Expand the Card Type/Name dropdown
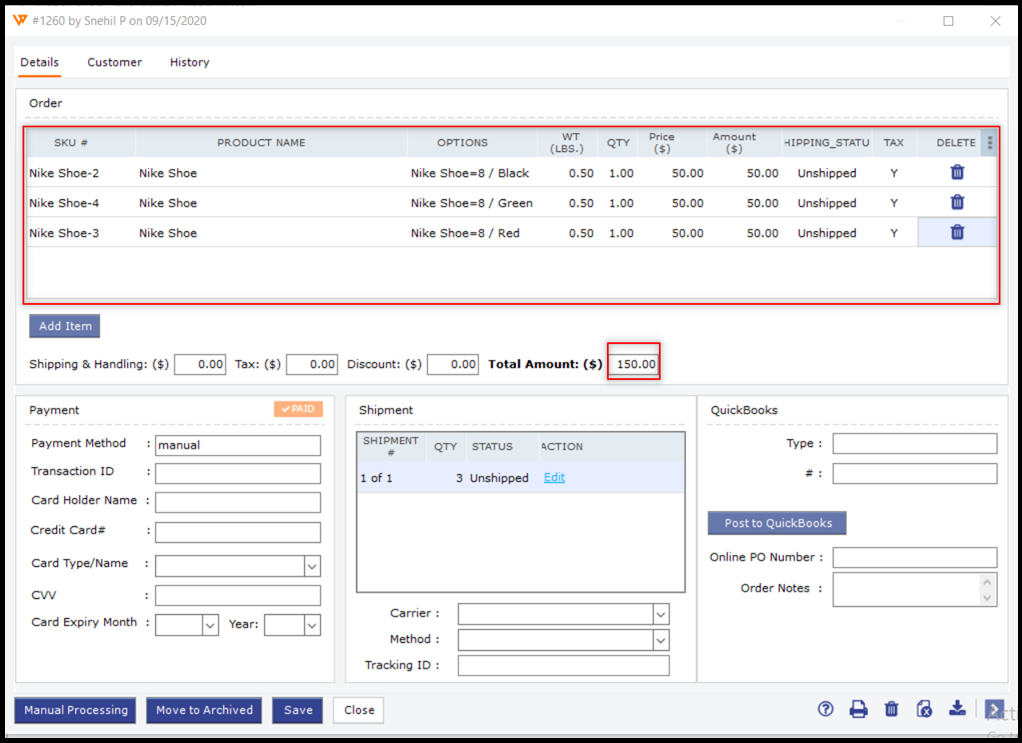 point(312,566)
